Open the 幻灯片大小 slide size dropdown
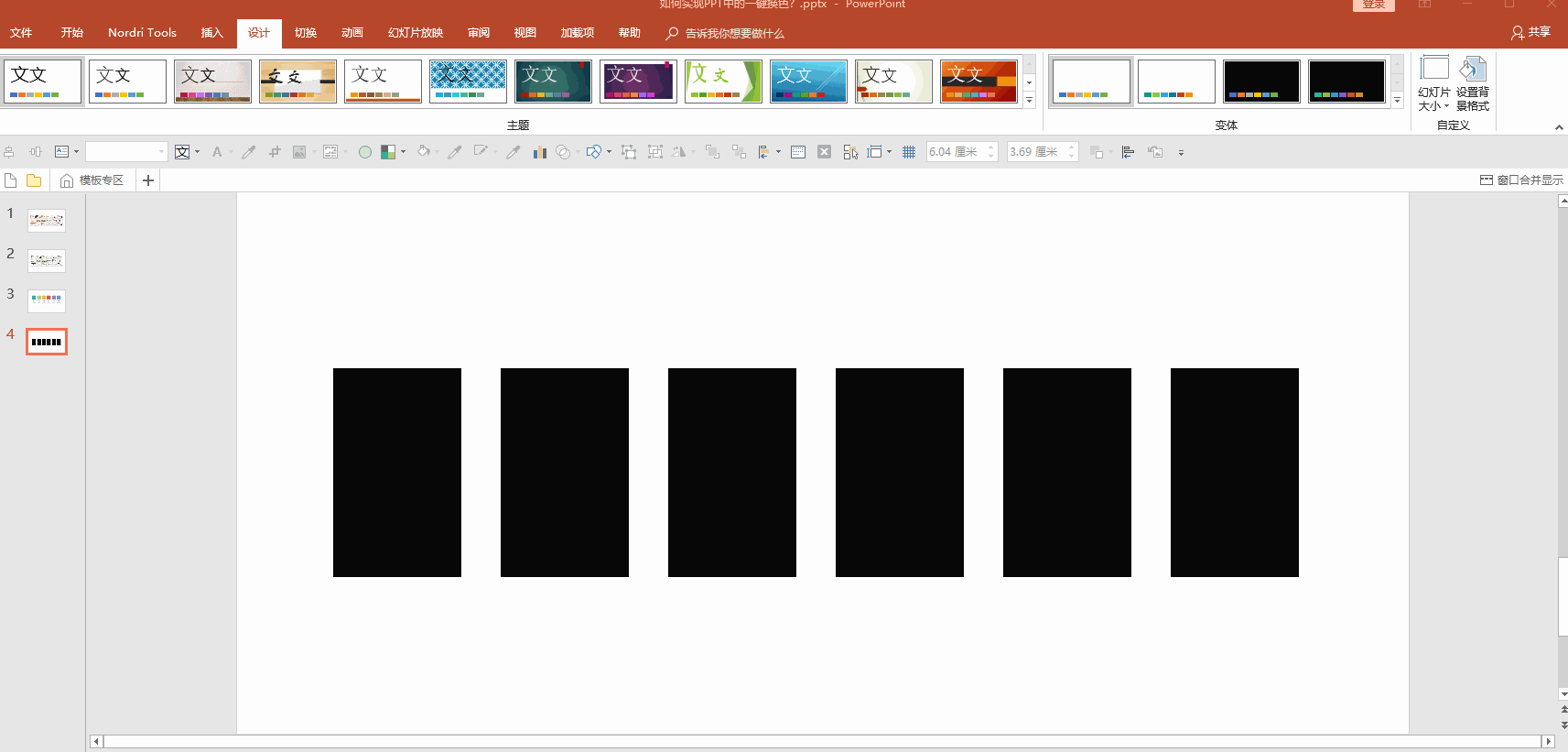 pos(1433,83)
